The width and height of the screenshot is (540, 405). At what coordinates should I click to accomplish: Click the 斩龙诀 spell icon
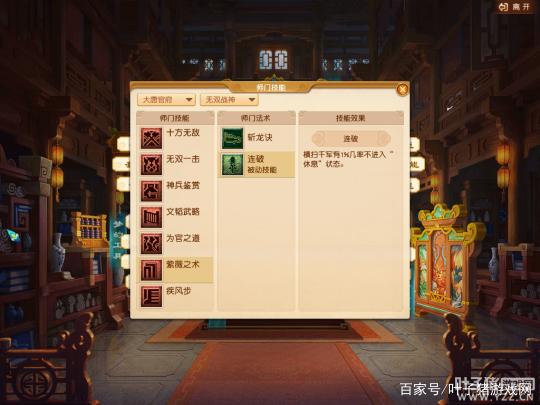pos(232,138)
